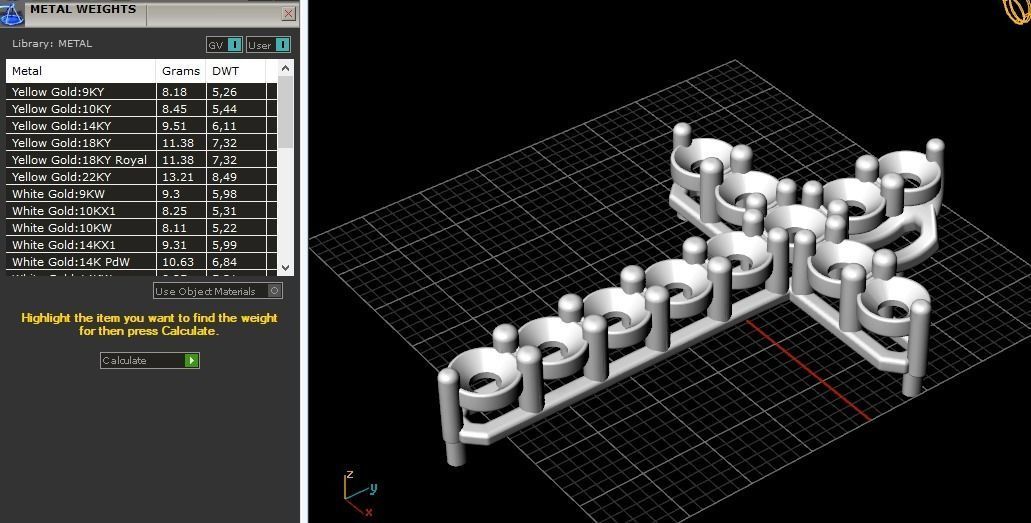Click the 5,26 DWT value
The height and width of the screenshot is (523, 1031).
pyautogui.click(x=224, y=92)
